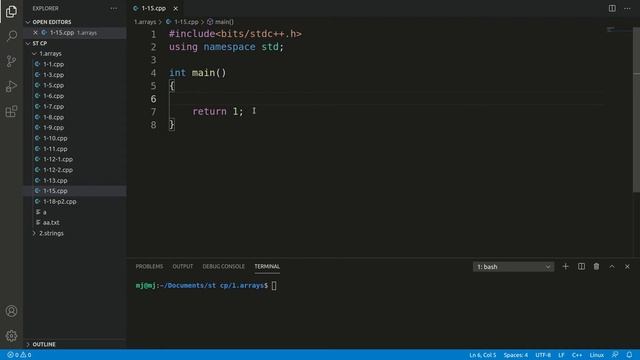
Task: Select 1-15.cpp in the file tree
Action: 55,191
